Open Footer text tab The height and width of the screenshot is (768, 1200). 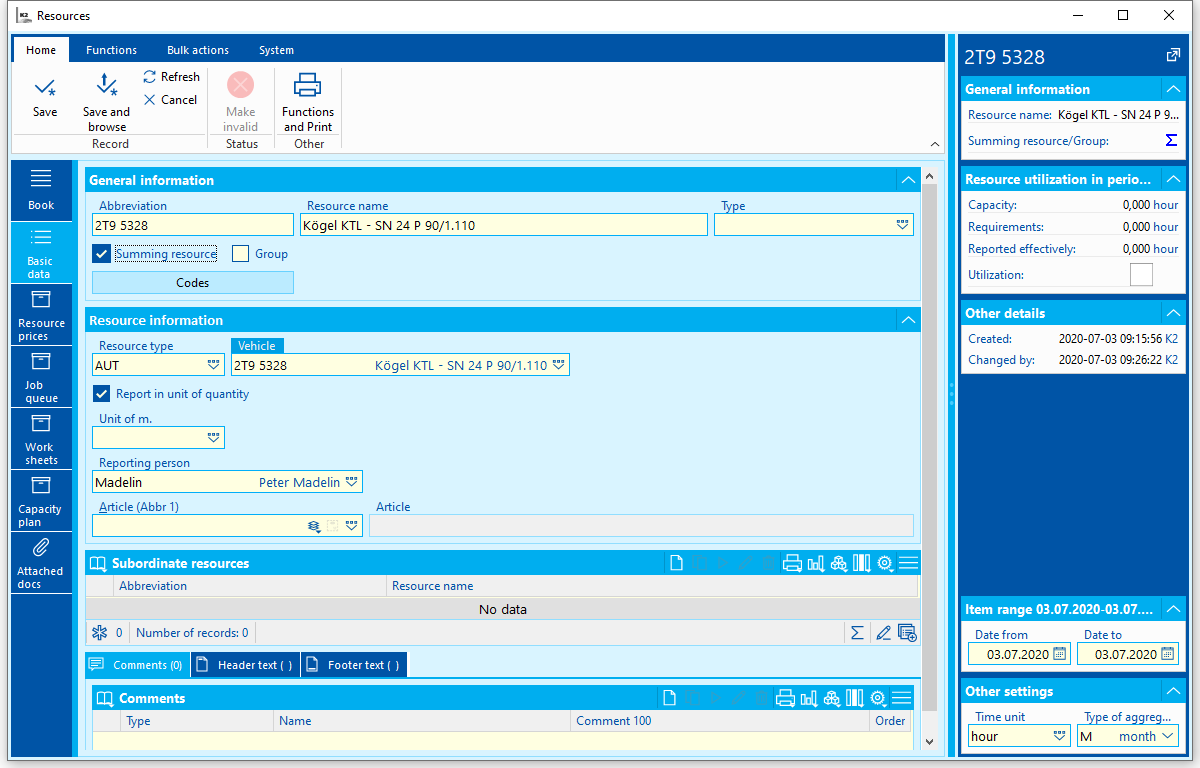354,665
